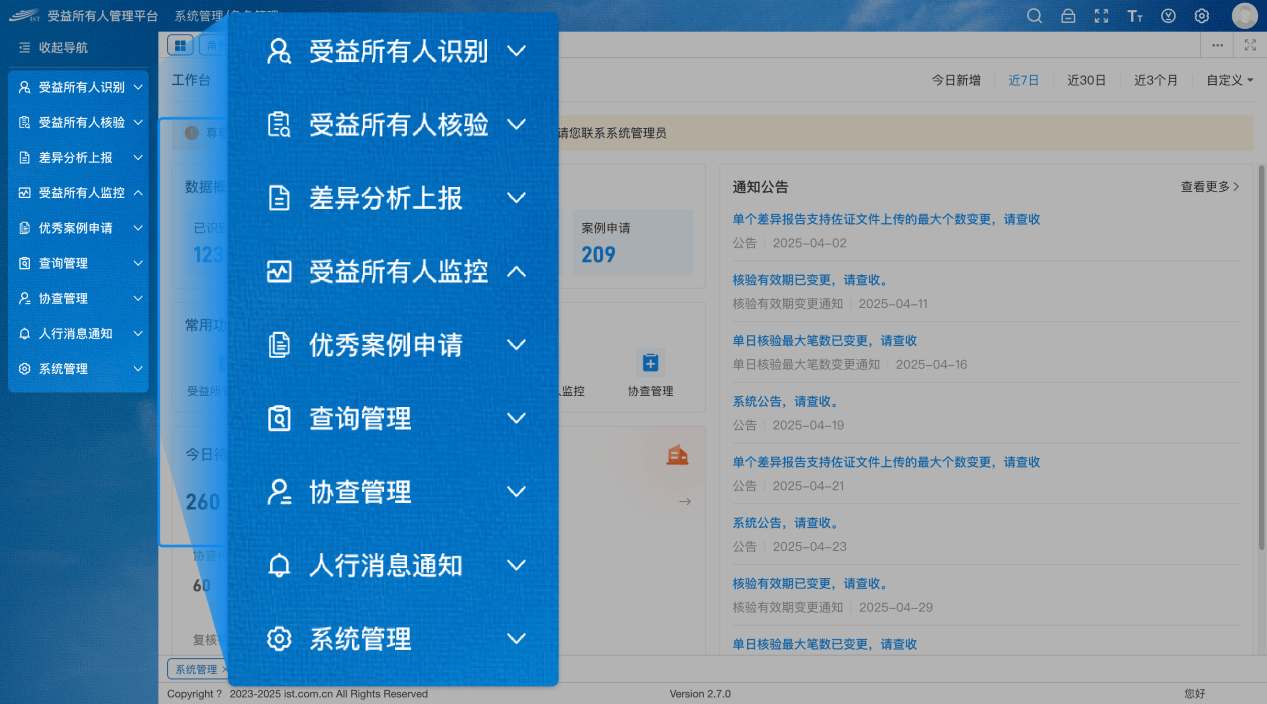
Task: Select the 近30日 time filter
Action: (x=1087, y=80)
